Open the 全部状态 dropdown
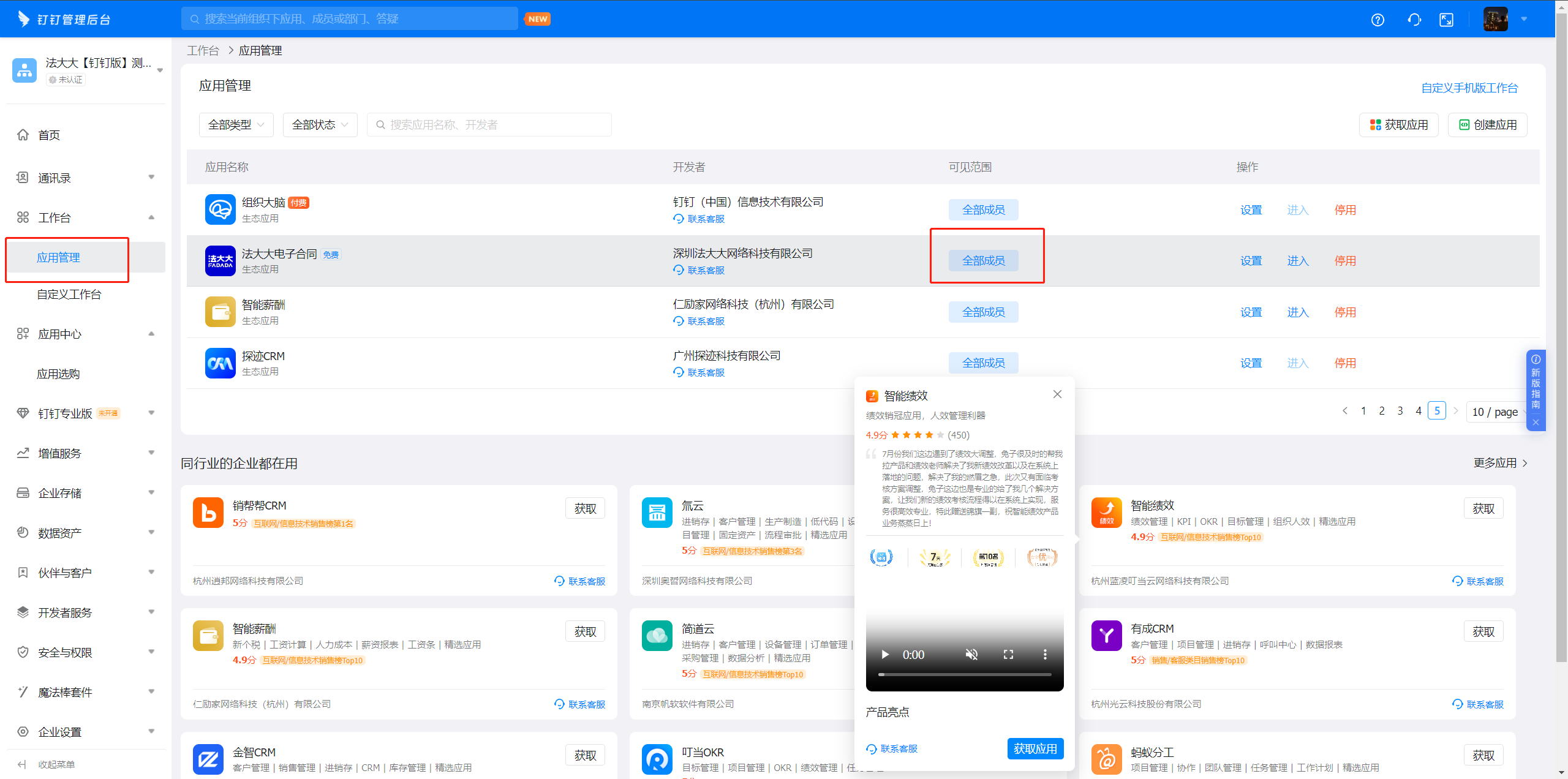Viewport: 1568px width, 779px height. point(320,125)
